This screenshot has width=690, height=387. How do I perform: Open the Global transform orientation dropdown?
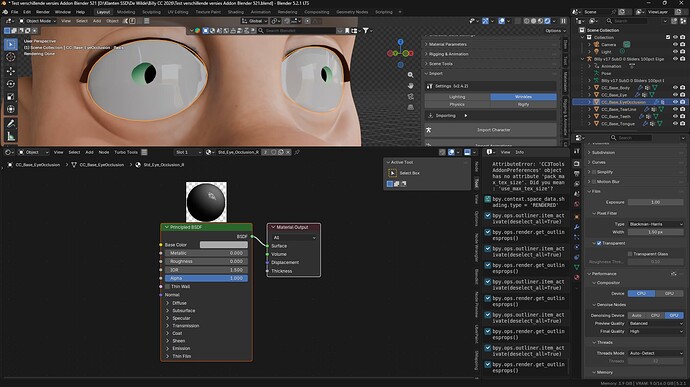click(255, 21)
